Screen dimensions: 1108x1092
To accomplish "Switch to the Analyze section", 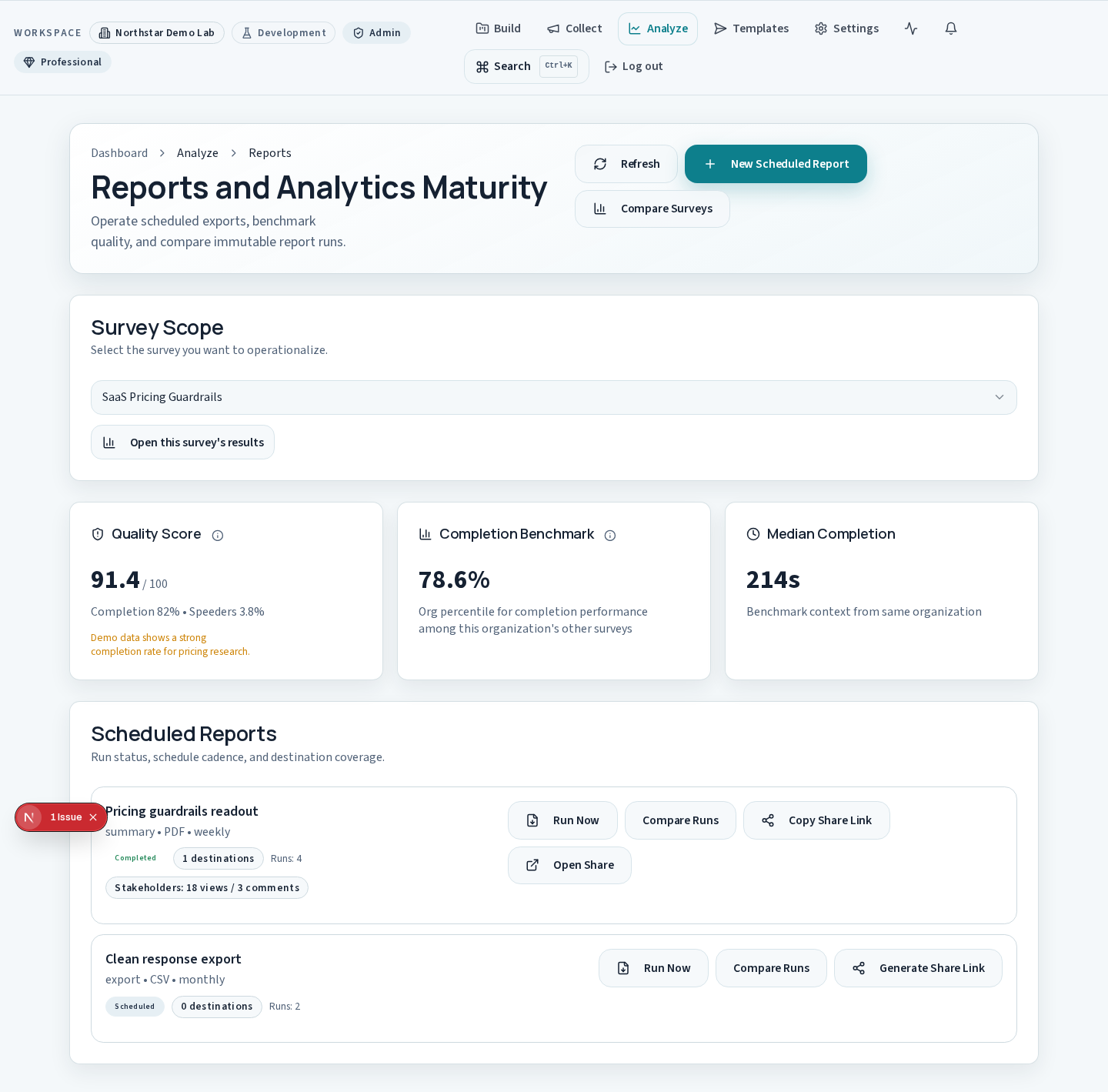I will (658, 28).
